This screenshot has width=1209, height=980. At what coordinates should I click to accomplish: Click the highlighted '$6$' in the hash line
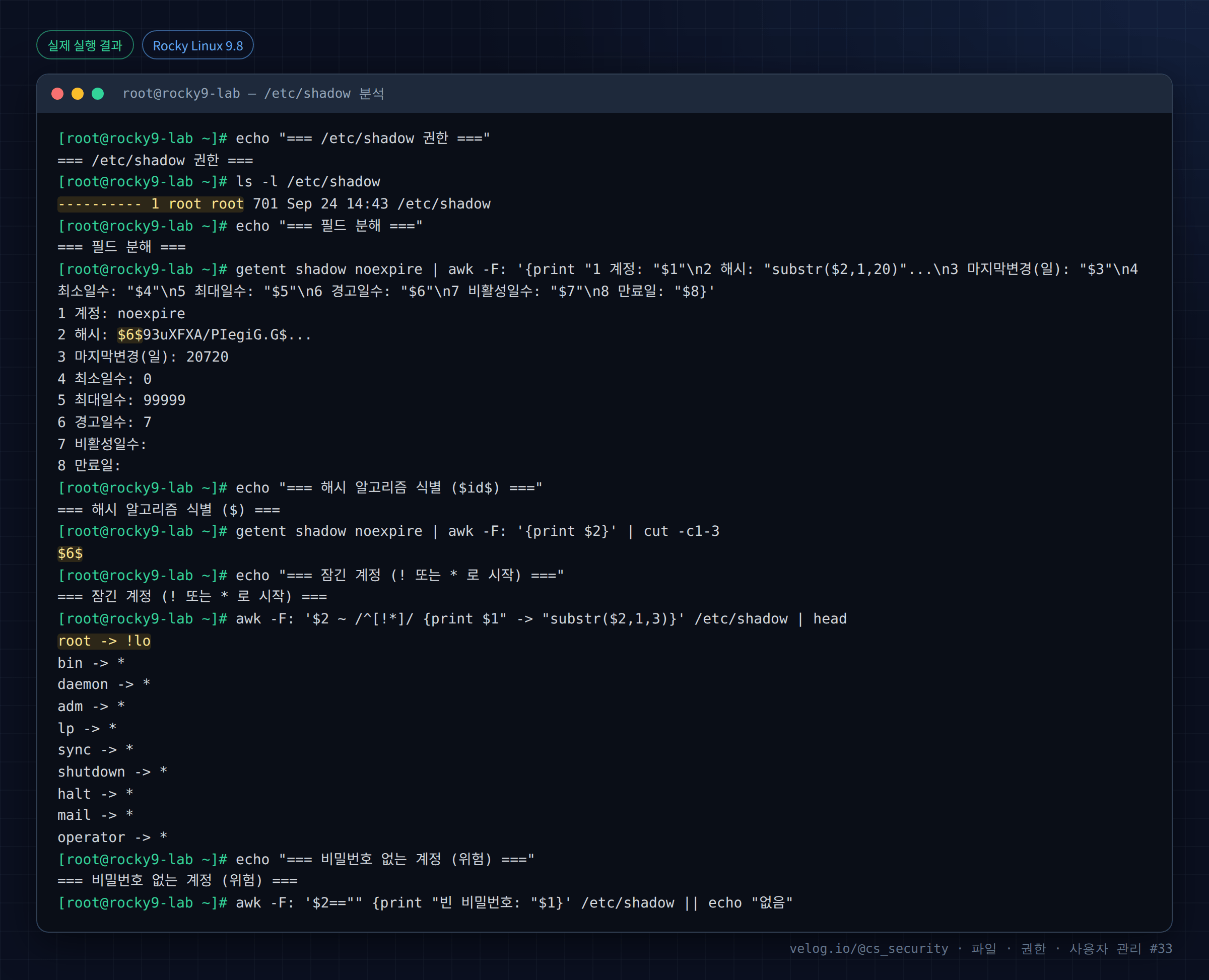pos(130,335)
